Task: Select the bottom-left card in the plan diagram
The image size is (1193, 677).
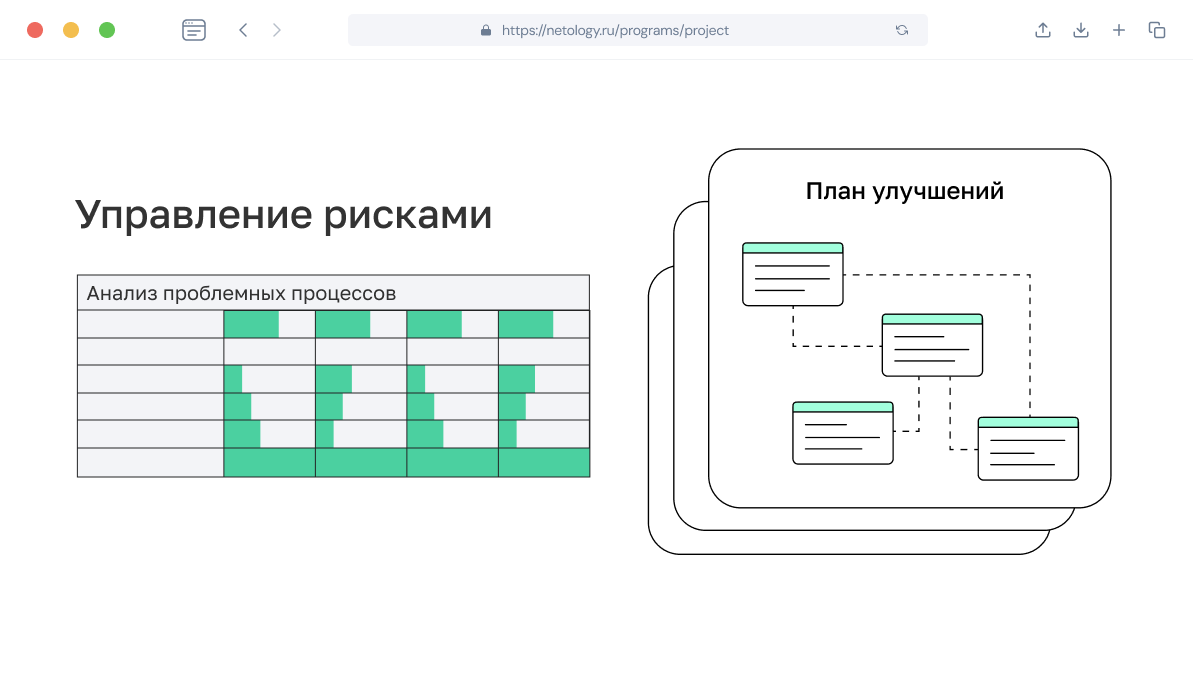Action: [x=842, y=433]
